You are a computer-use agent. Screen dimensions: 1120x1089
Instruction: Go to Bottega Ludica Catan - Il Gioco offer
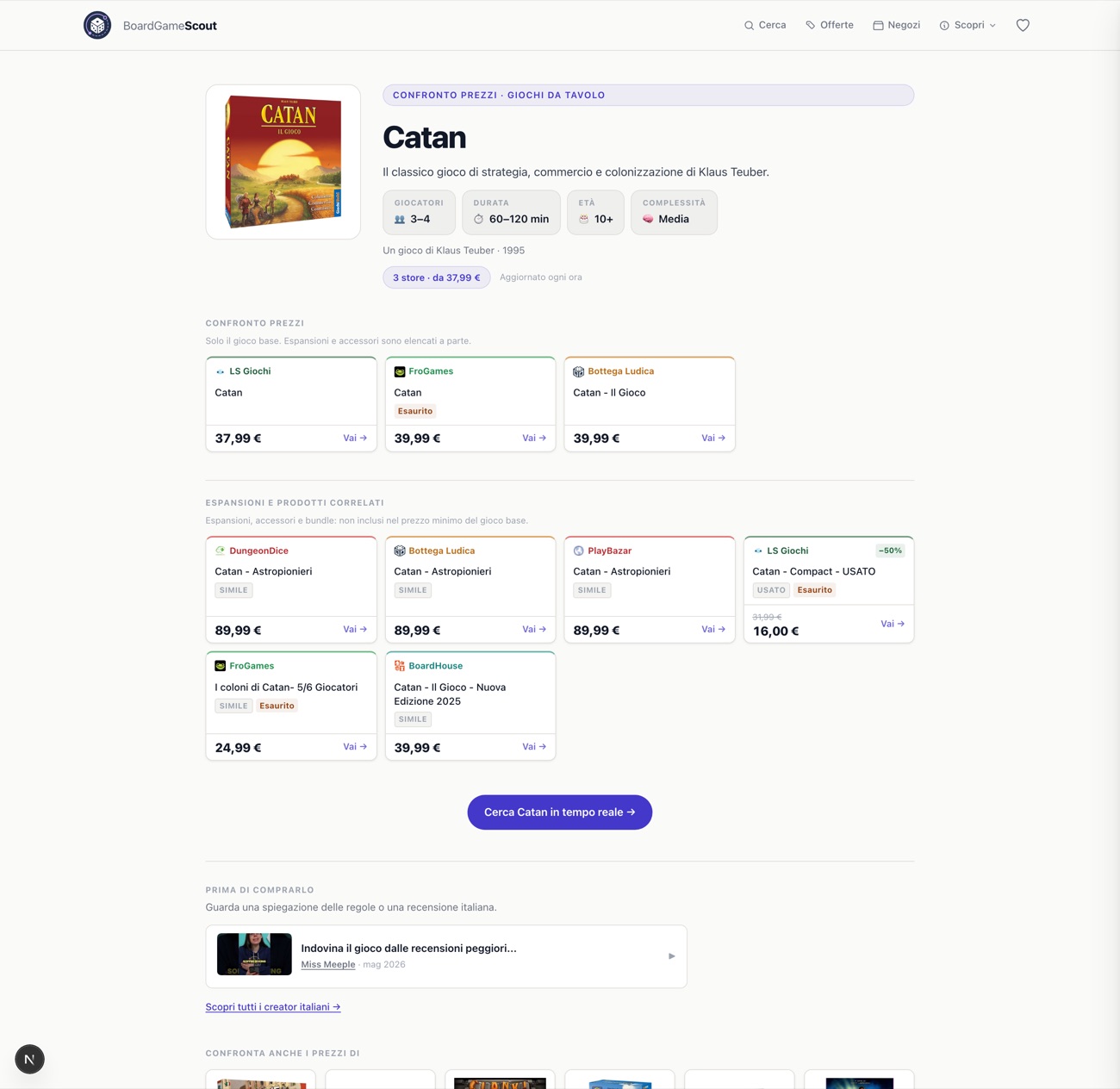click(x=713, y=438)
